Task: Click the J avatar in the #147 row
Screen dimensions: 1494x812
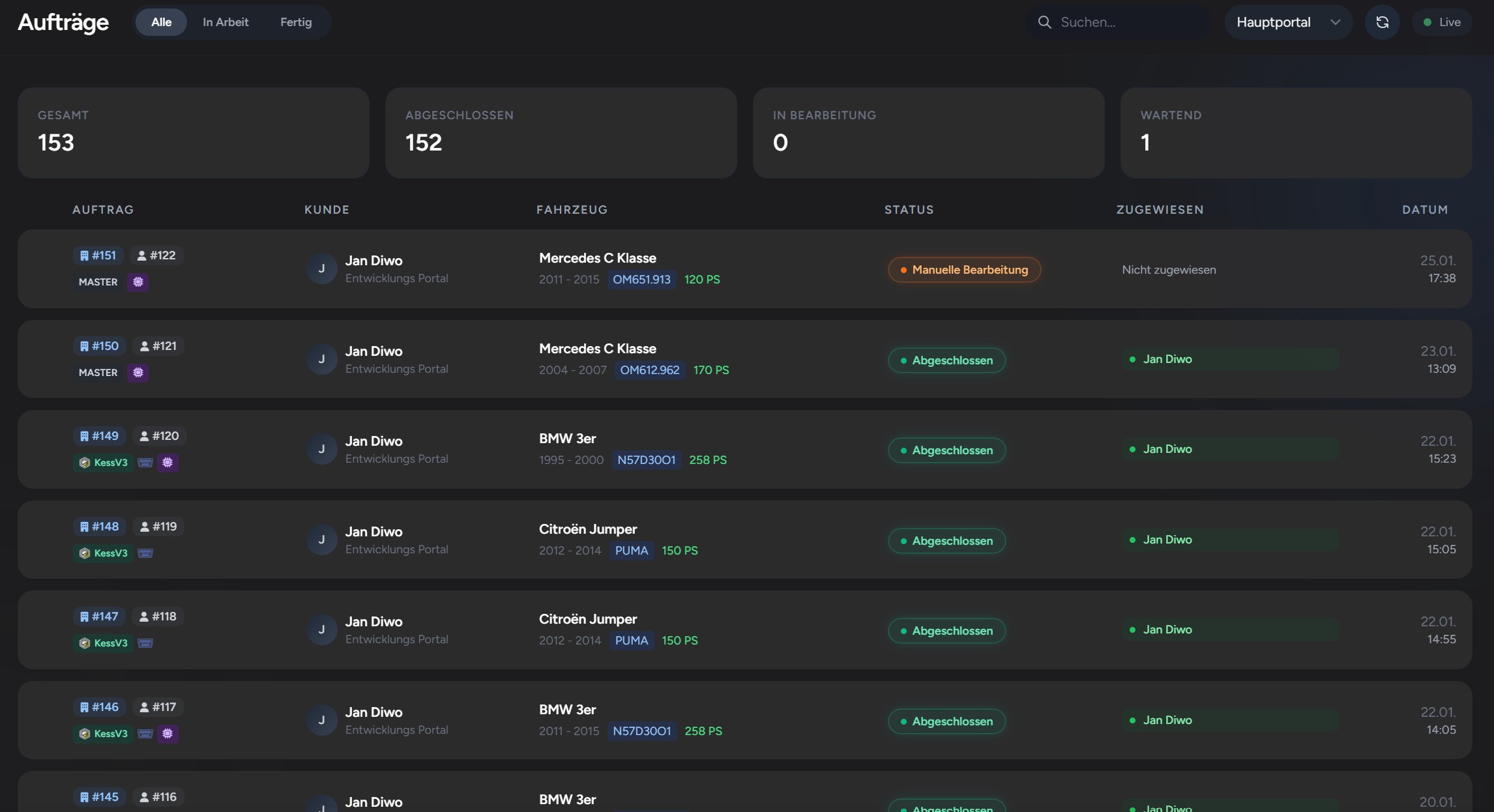Action: coord(321,630)
